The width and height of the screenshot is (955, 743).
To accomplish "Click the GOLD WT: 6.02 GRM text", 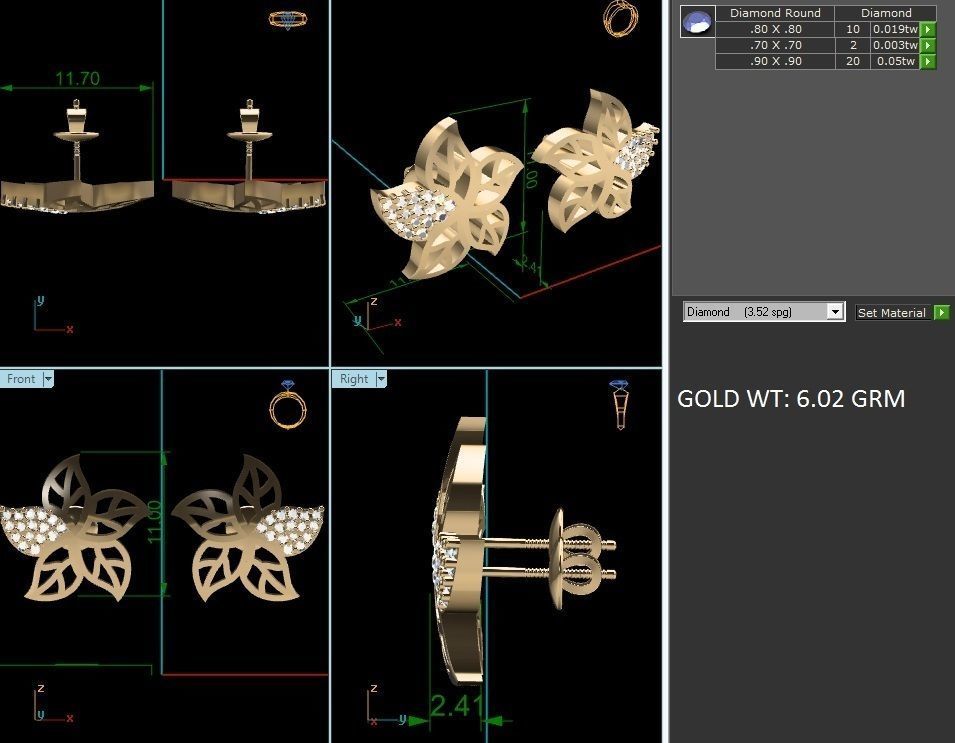I will tap(791, 399).
